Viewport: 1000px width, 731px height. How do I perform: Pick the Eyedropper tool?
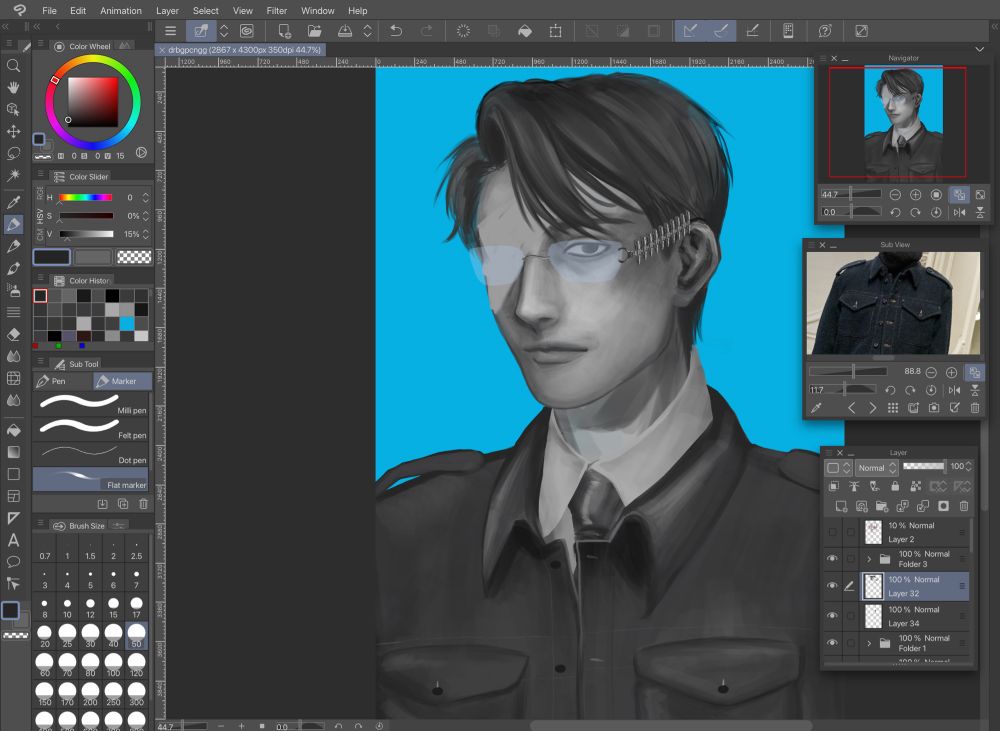[14, 203]
